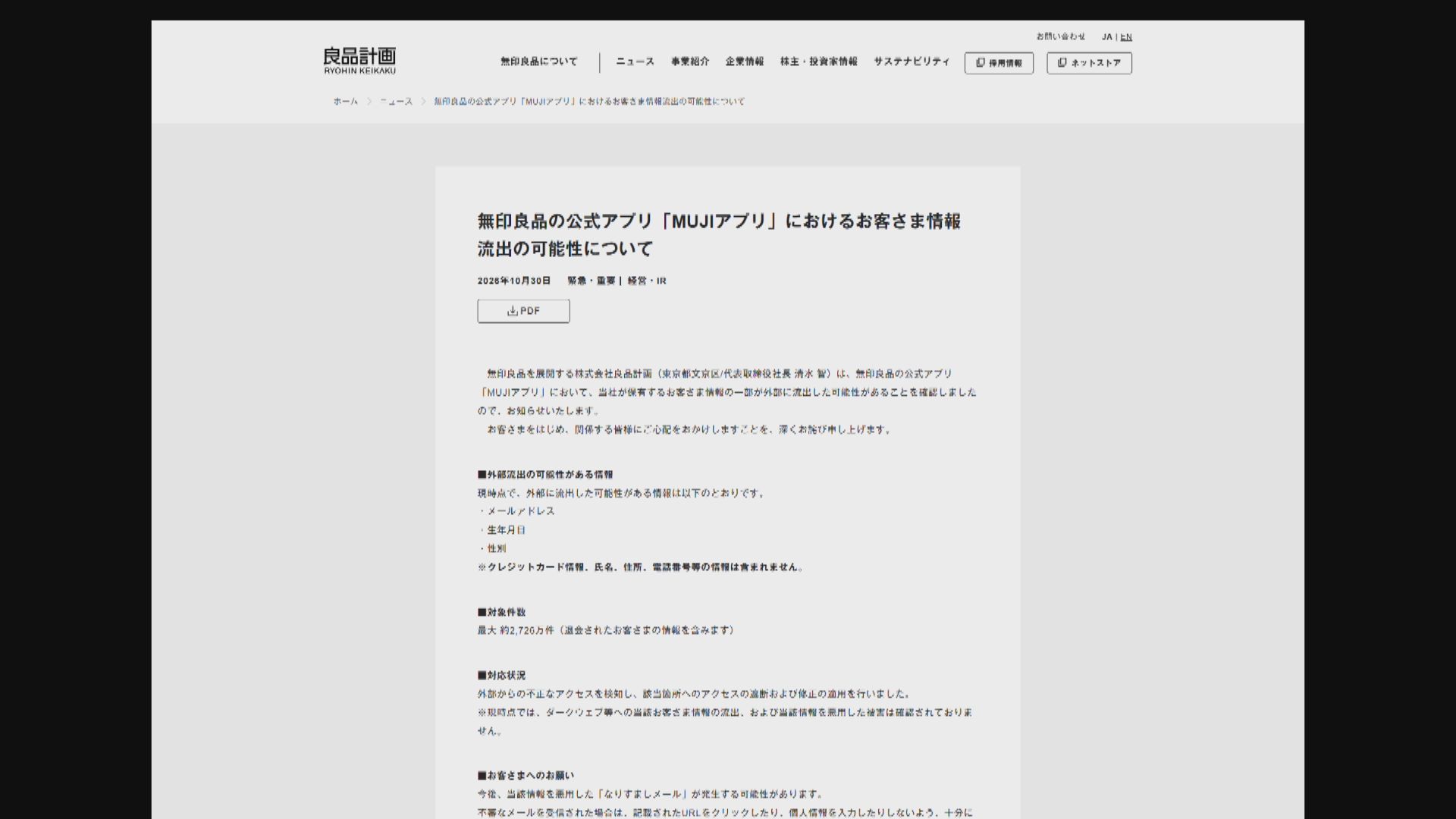This screenshot has width=1456, height=819.
Task: Click the 性別 list item
Action: pyautogui.click(x=492, y=548)
